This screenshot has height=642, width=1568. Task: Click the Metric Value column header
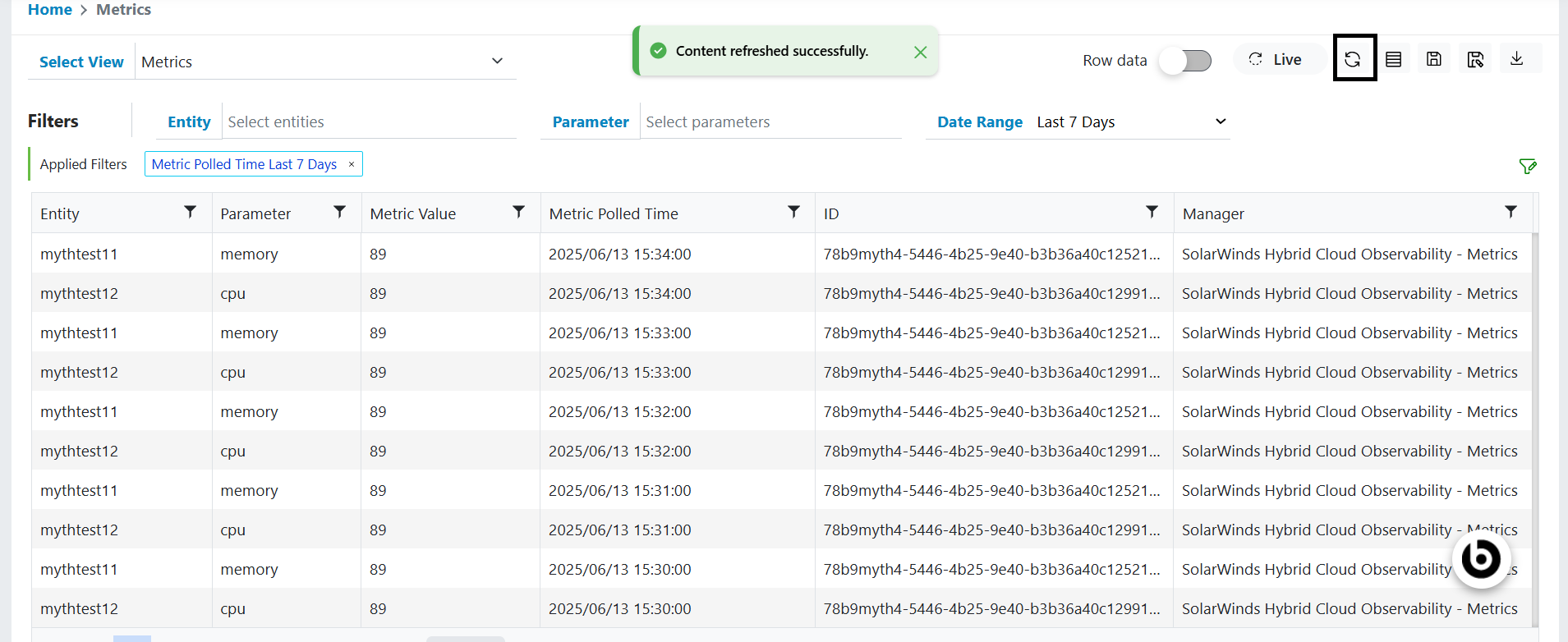[x=413, y=214]
